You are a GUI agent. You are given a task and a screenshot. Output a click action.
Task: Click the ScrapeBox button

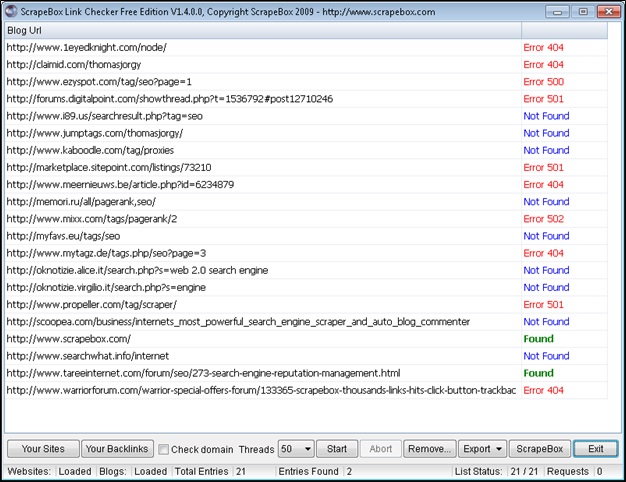[x=539, y=449]
